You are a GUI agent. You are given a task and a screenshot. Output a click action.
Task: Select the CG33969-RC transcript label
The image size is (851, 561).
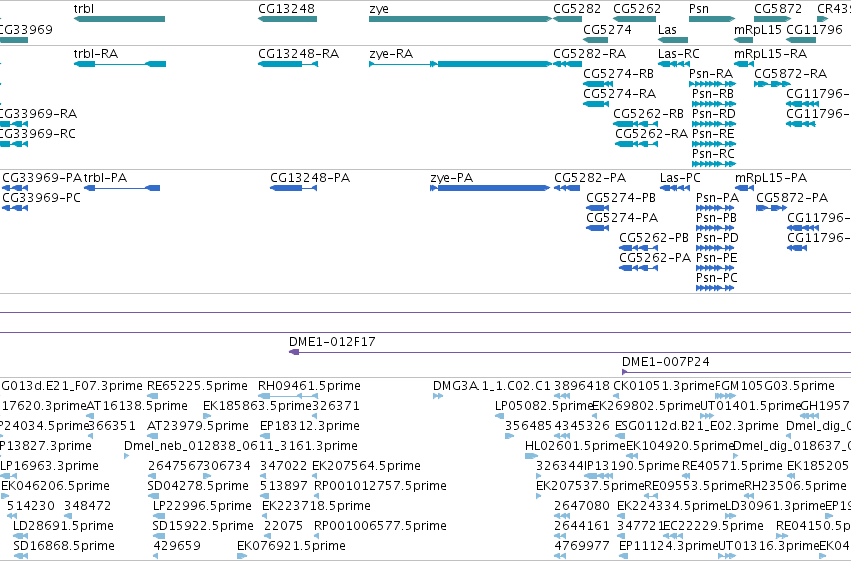click(37, 134)
